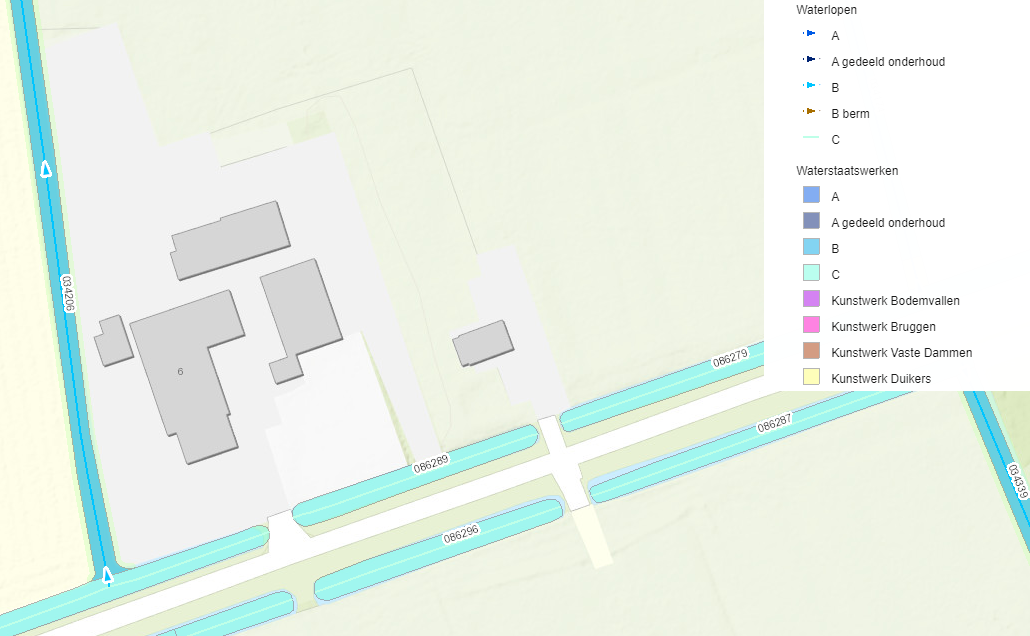Click the watercourse label 034339
Image resolution: width=1030 pixels, height=636 pixels.
1017,481
